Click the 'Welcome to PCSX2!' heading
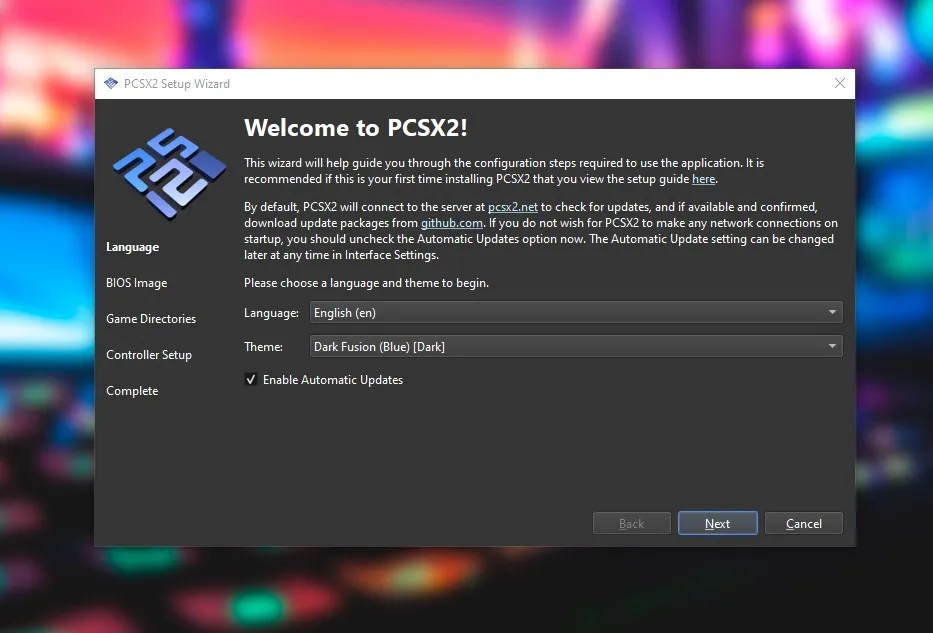This screenshot has width=933, height=633. click(x=356, y=128)
